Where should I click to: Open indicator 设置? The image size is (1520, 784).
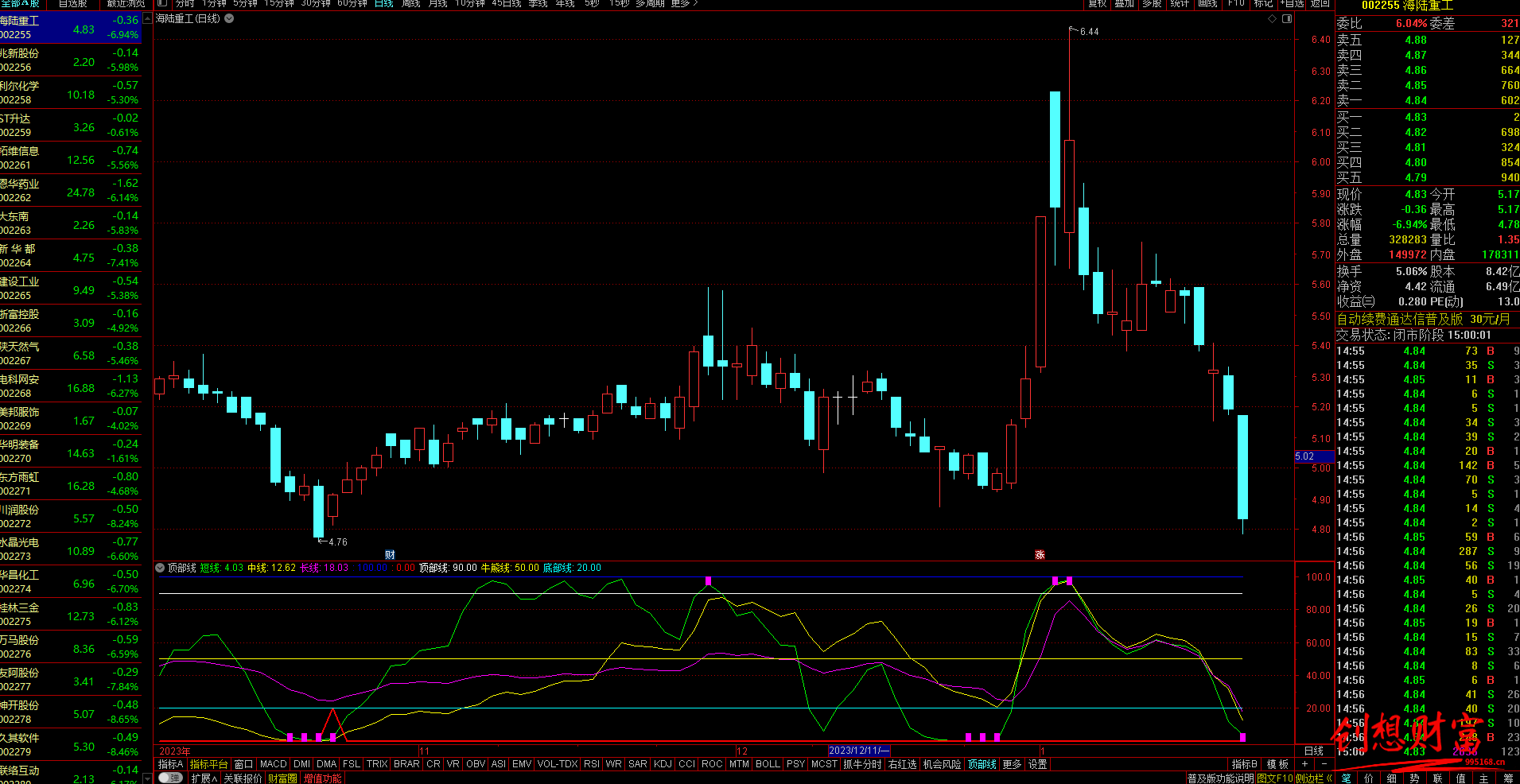tap(1038, 764)
